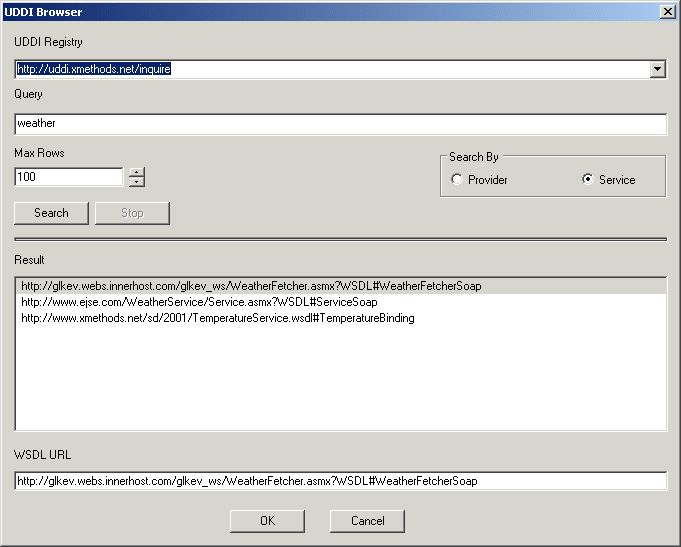681x547 pixels.
Task: Choose the xmethods TemperatureBinding result
Action: click(x=217, y=318)
